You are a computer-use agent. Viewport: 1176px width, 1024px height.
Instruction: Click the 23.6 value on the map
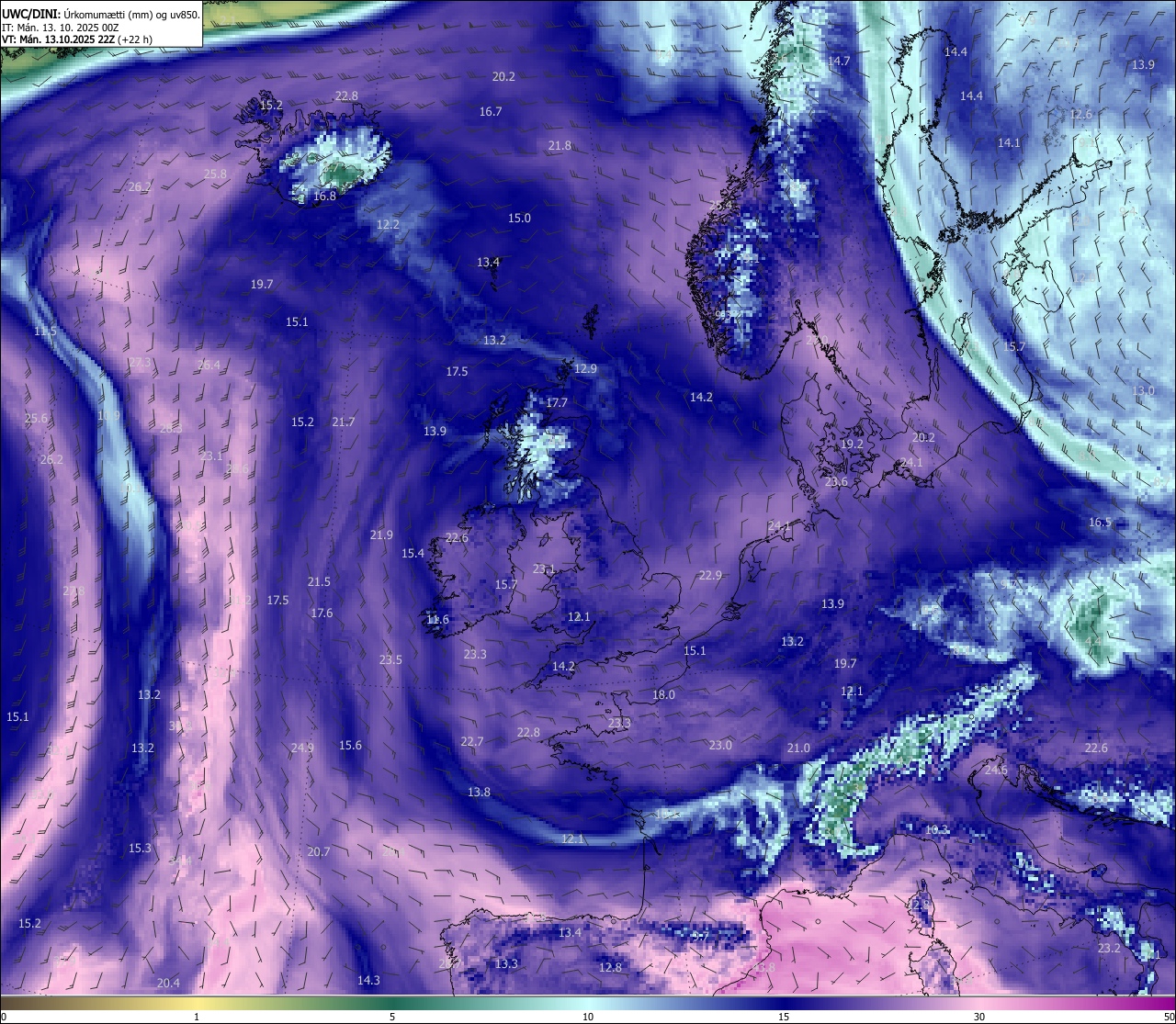point(836,481)
